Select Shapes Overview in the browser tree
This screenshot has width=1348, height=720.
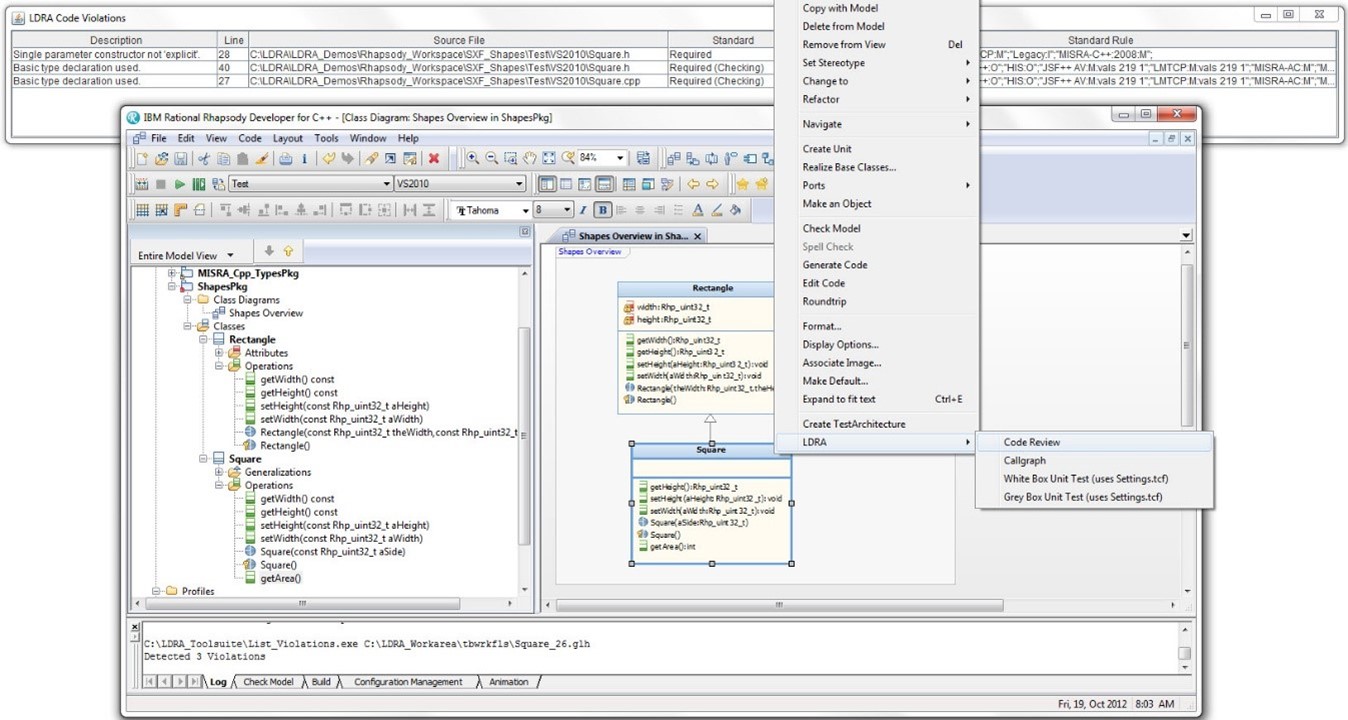coord(266,313)
